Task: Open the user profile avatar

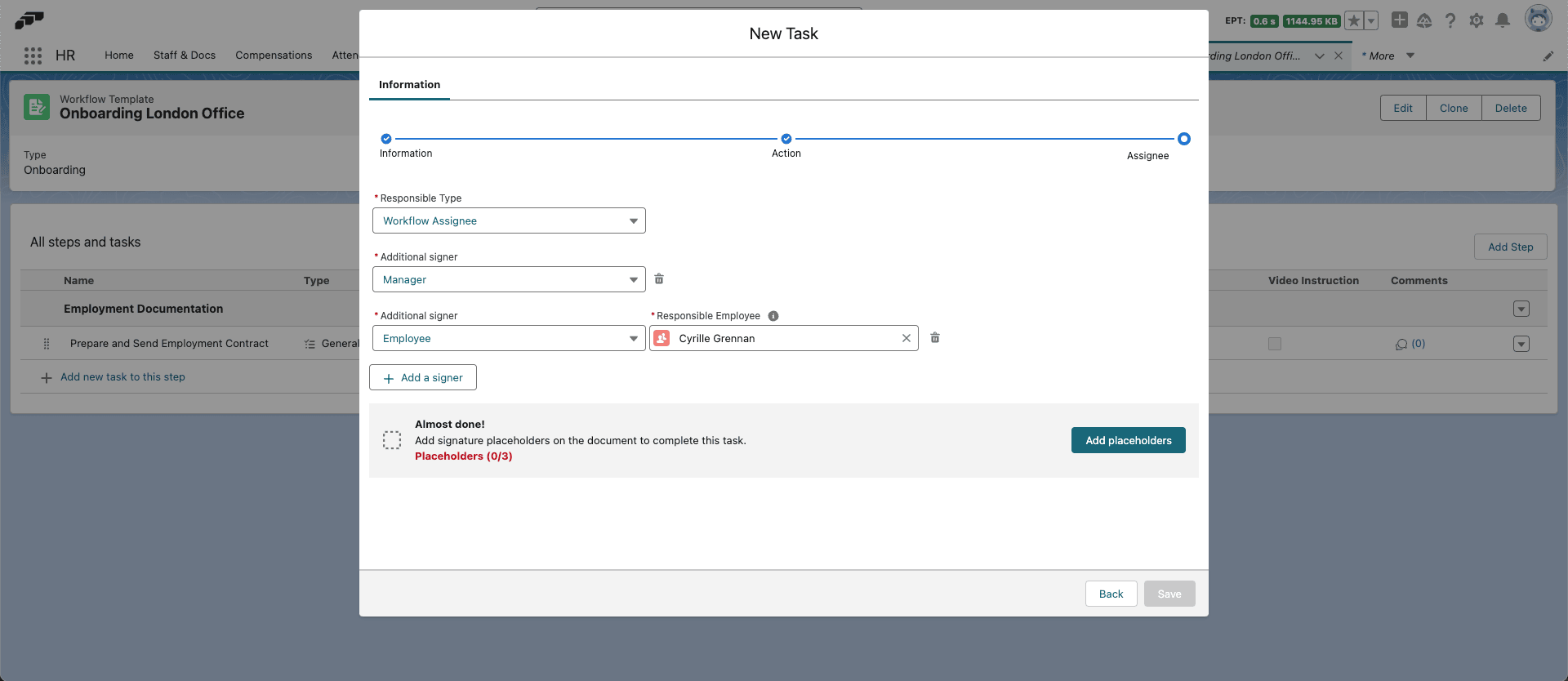Action: pos(1539,19)
